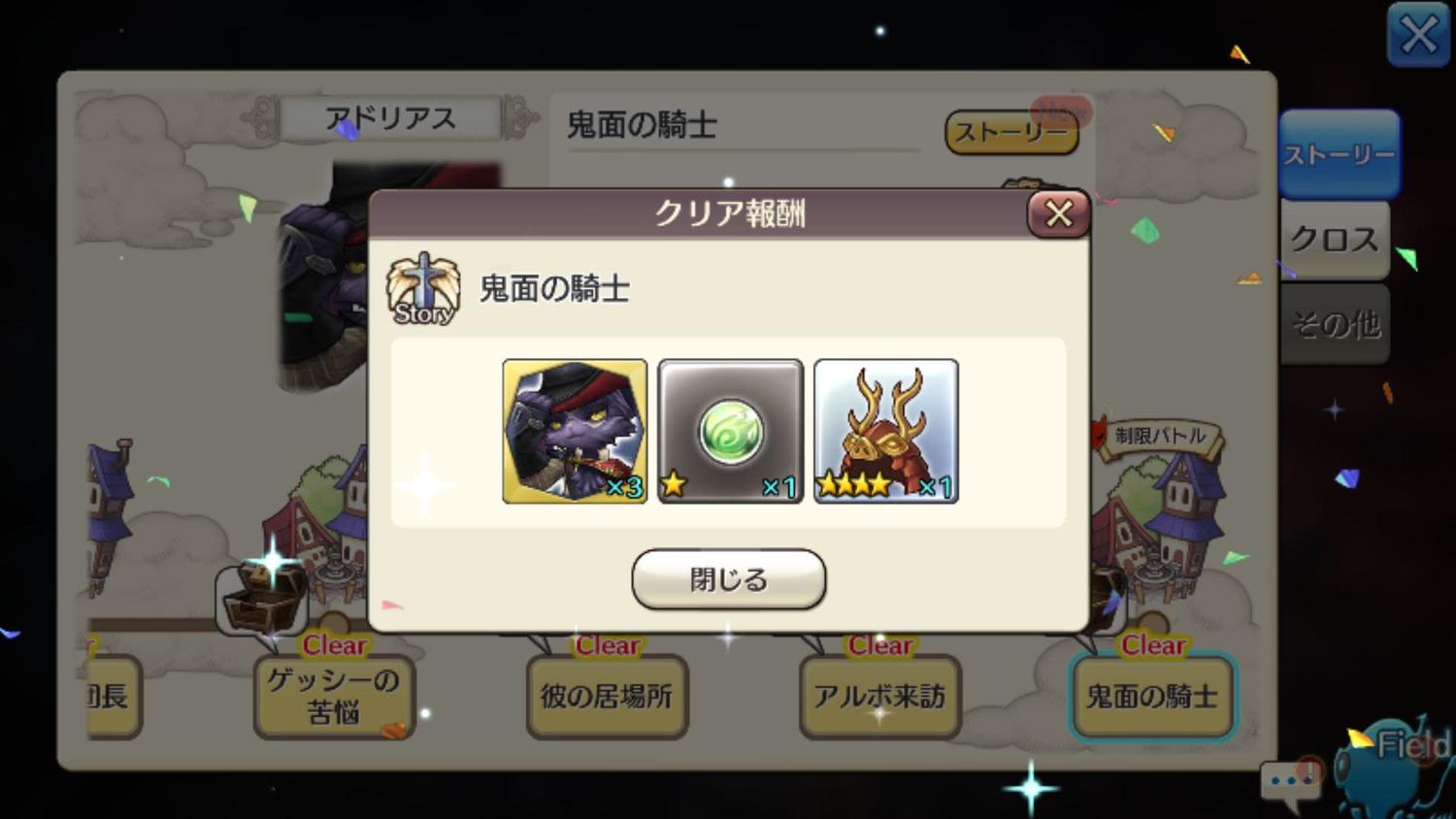Tap the antlered samurai helmet reward
Image resolution: width=1456 pixels, height=819 pixels.
point(885,431)
